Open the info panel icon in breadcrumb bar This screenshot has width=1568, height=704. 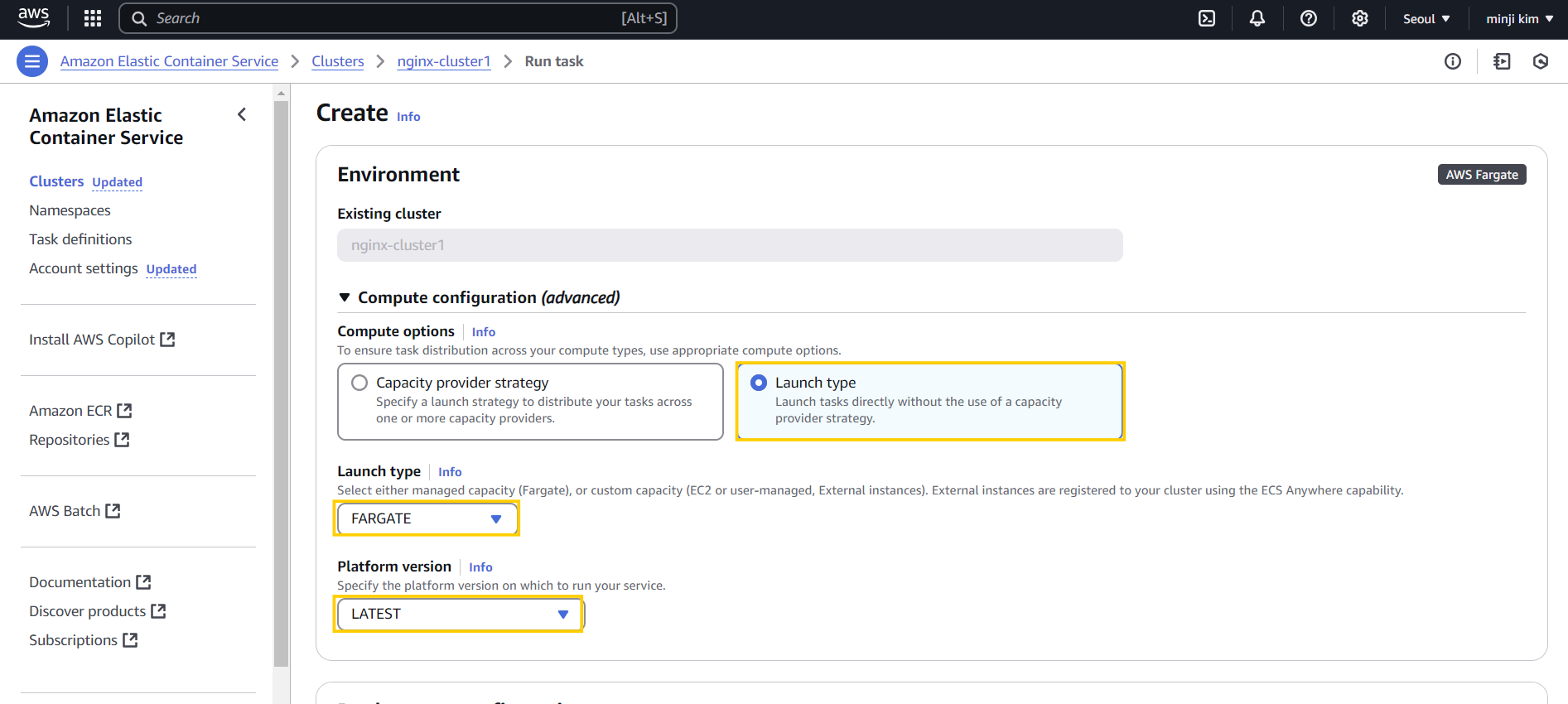(x=1453, y=61)
